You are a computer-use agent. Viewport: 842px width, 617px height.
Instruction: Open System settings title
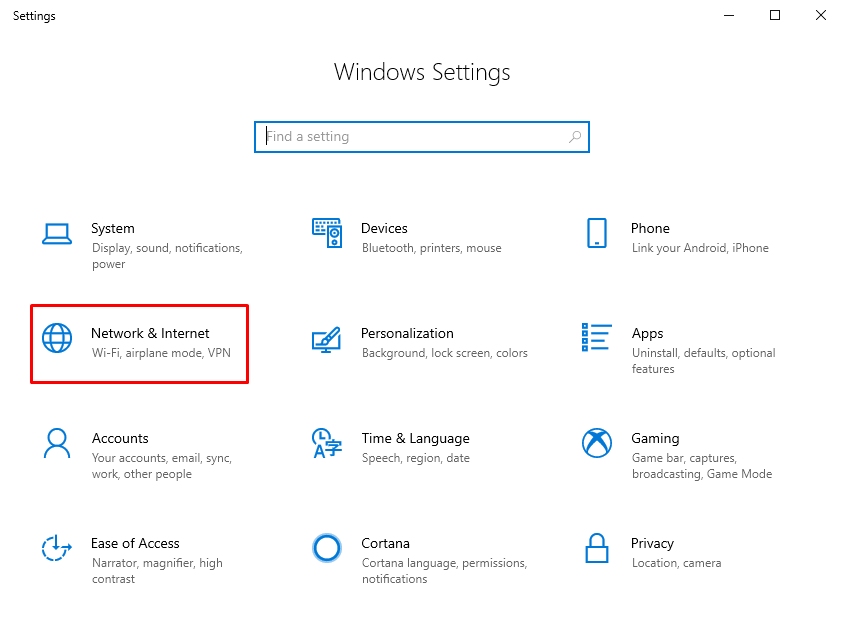tap(113, 228)
